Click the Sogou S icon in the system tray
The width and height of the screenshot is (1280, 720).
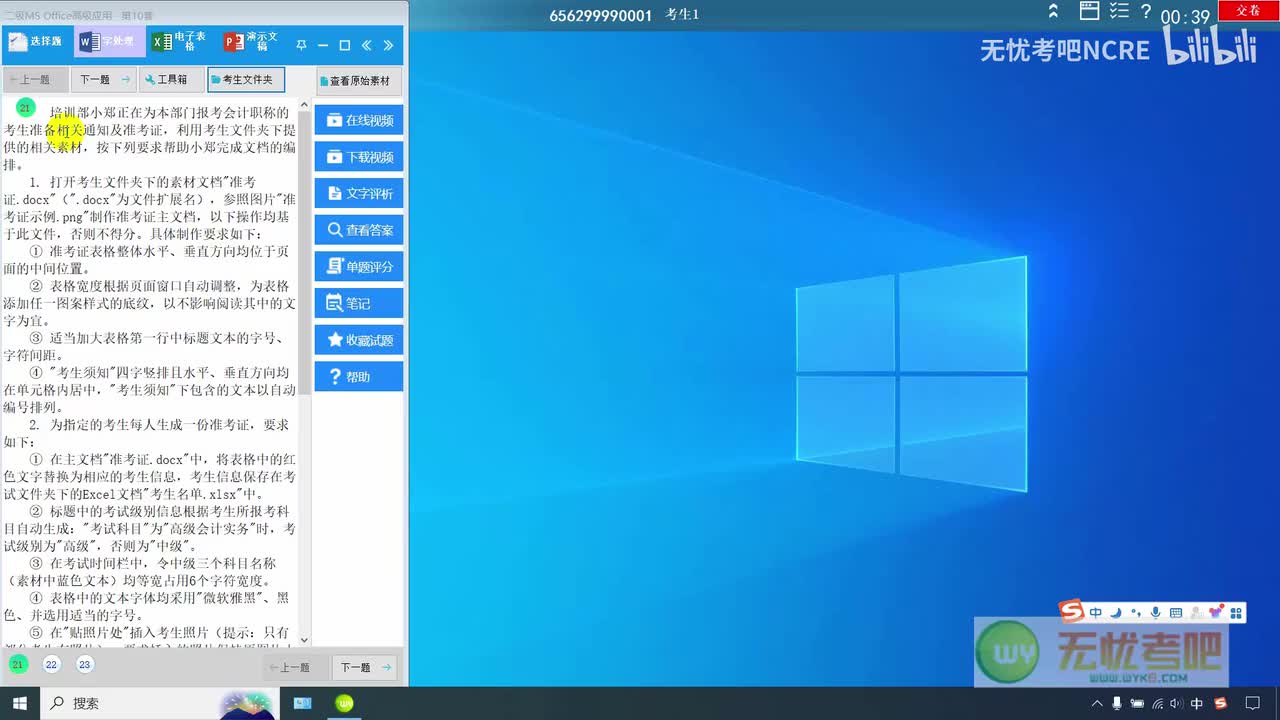point(1221,704)
